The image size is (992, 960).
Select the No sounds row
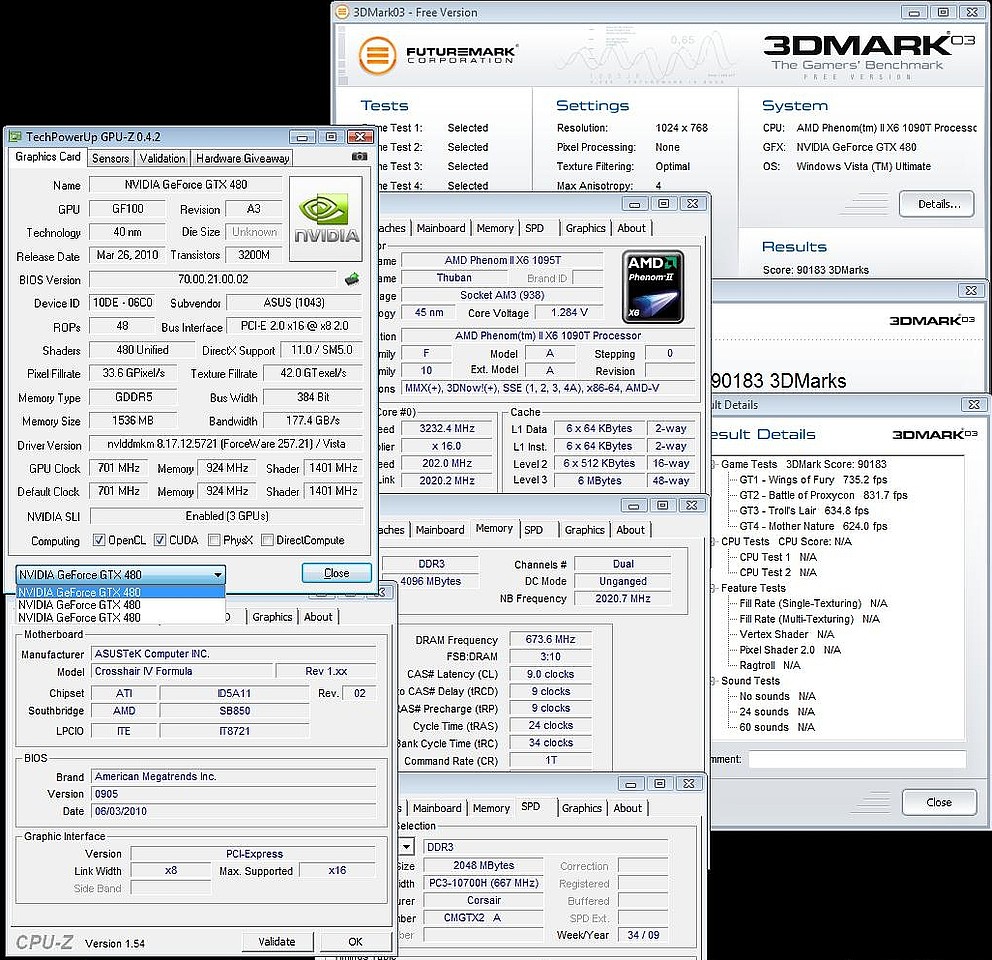click(x=777, y=697)
